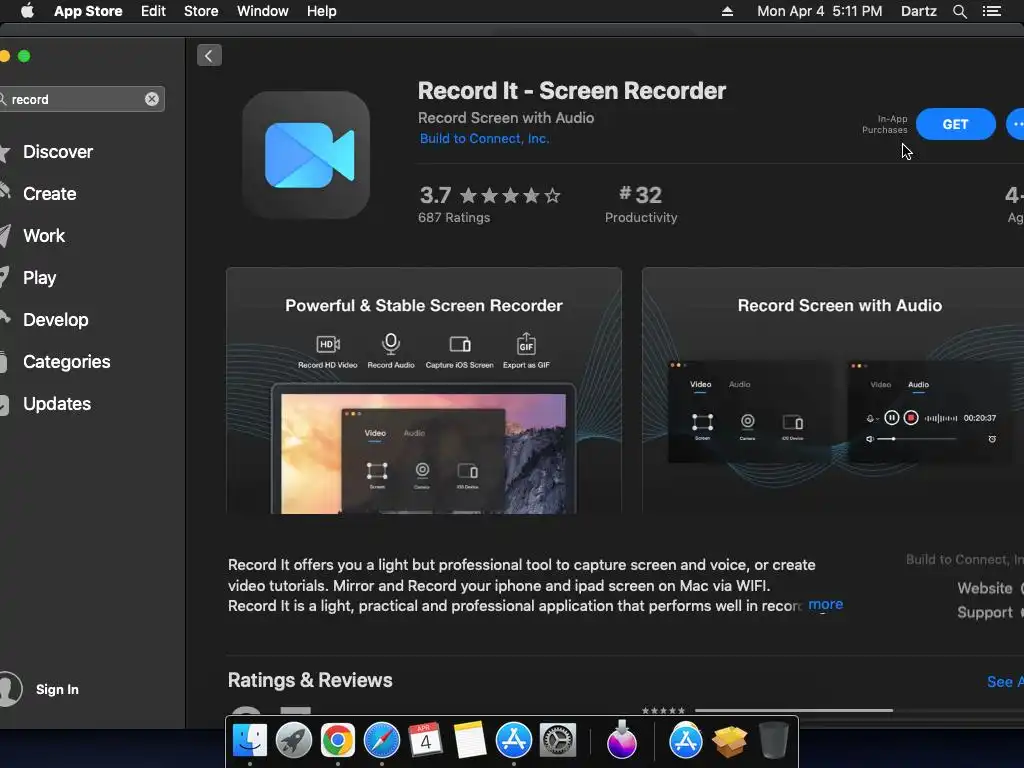Open Calendar from the Dock
Viewport: 1024px width, 768px height.
coord(425,741)
